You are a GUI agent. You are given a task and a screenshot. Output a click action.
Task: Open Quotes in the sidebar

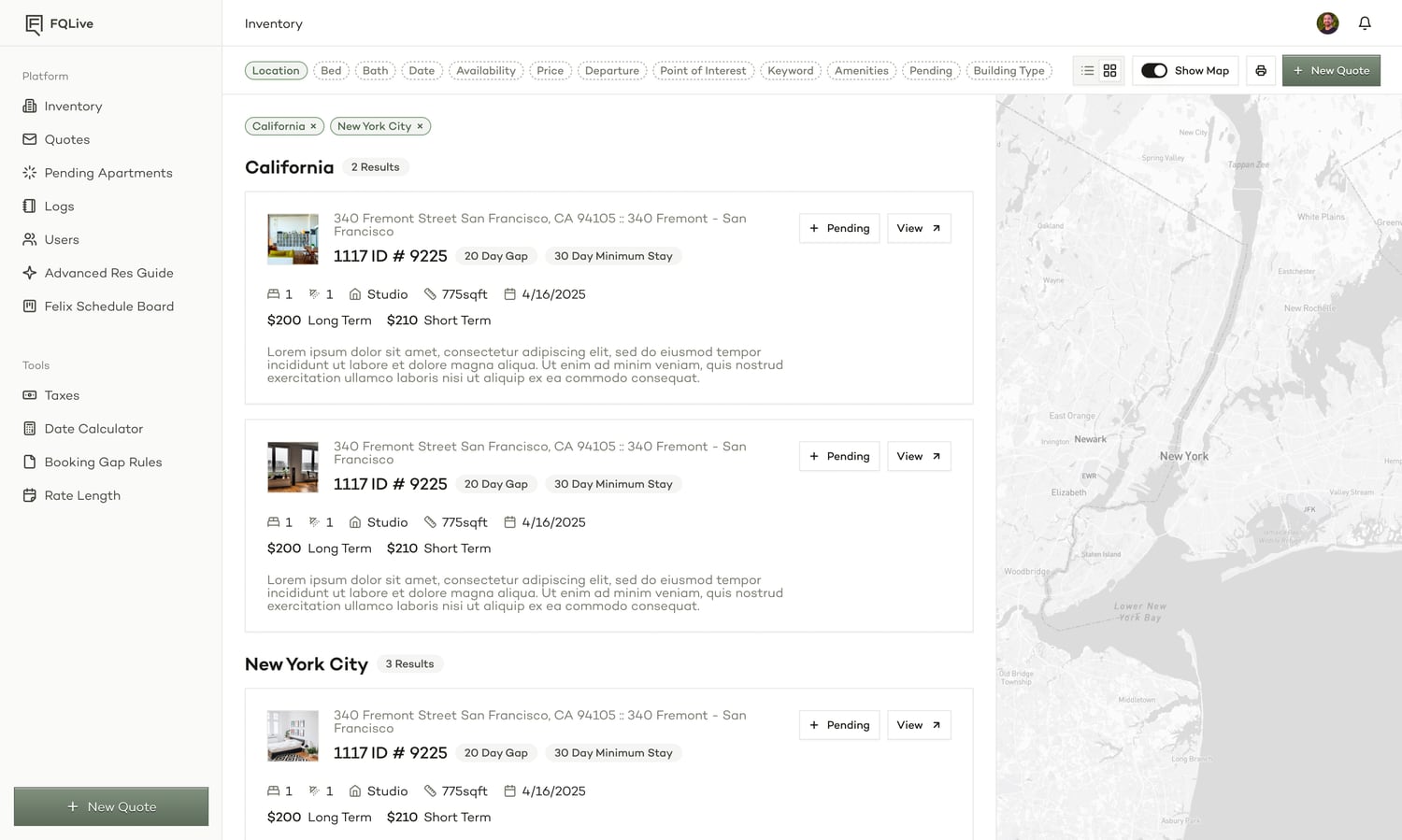(x=56, y=140)
